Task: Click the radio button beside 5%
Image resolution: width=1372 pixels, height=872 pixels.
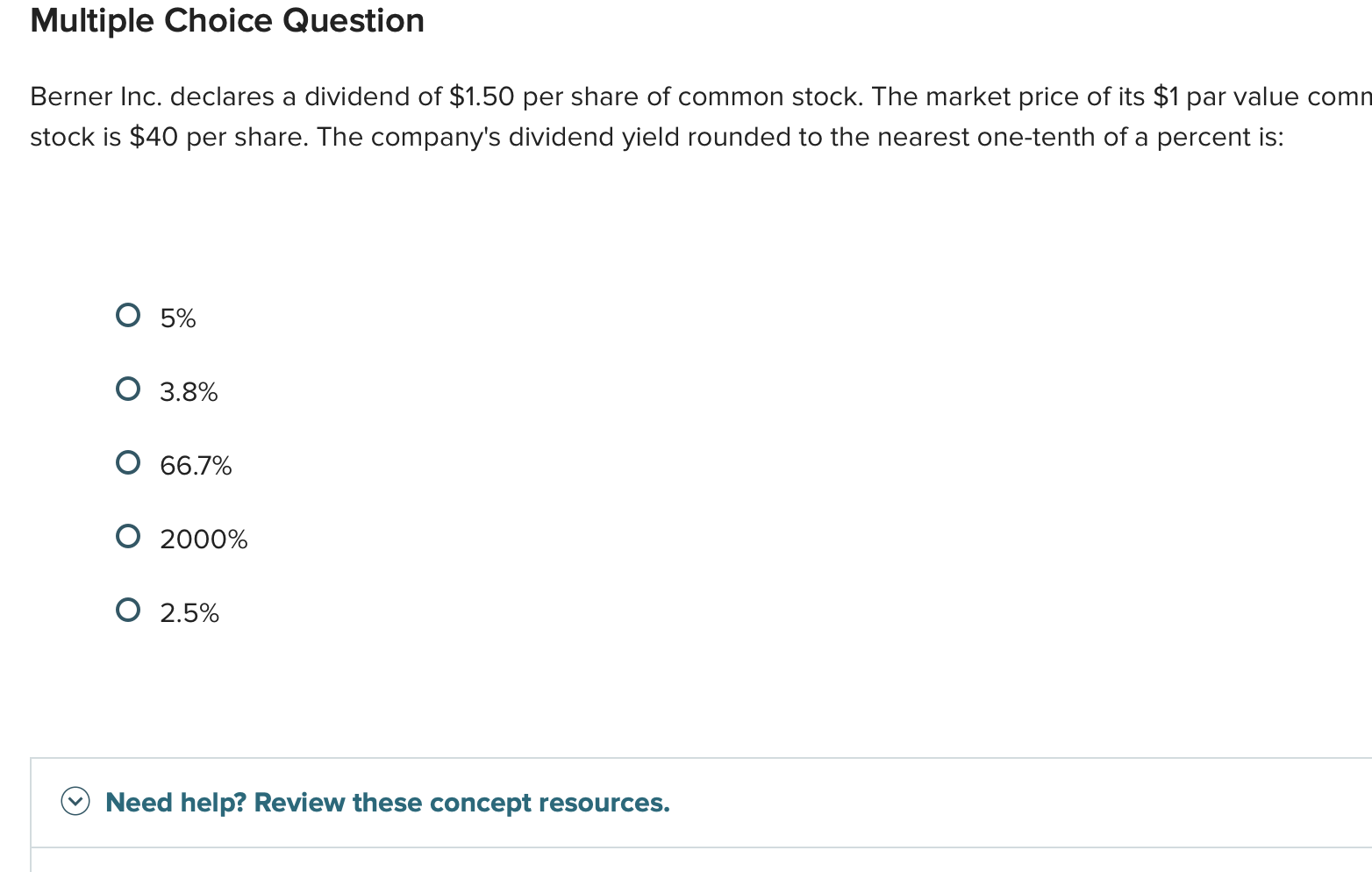Action: point(128,315)
